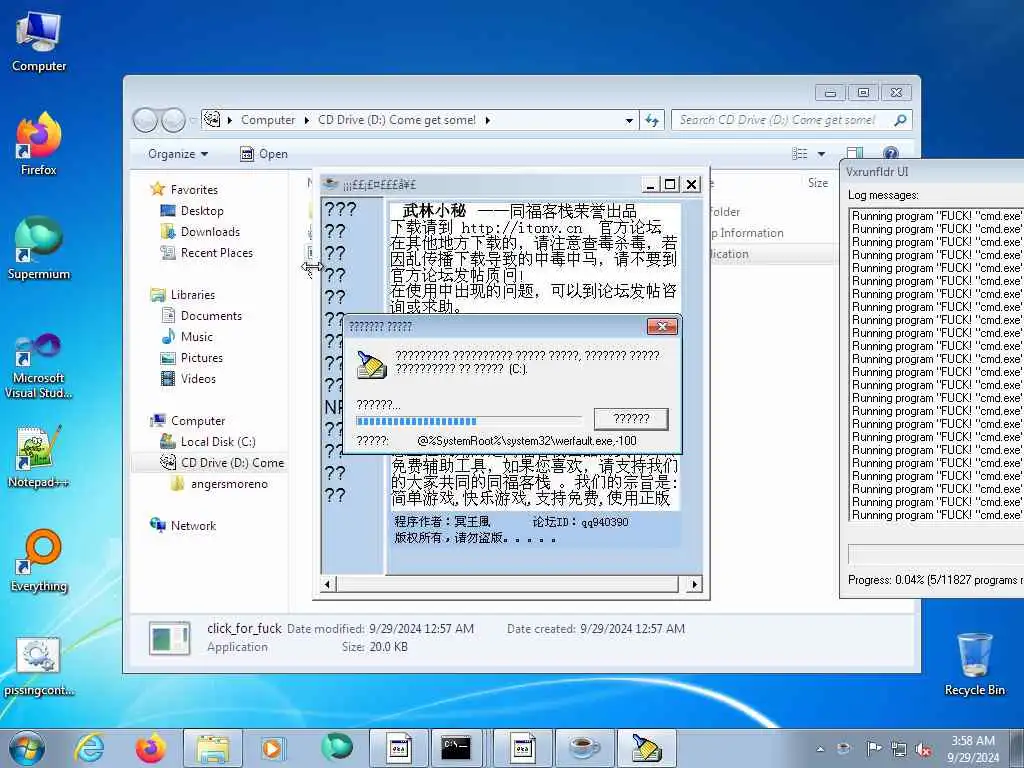Screen dimensions: 1024x768
Task: Expand the arrow after CD Drive breadcrumb
Action: click(x=488, y=120)
